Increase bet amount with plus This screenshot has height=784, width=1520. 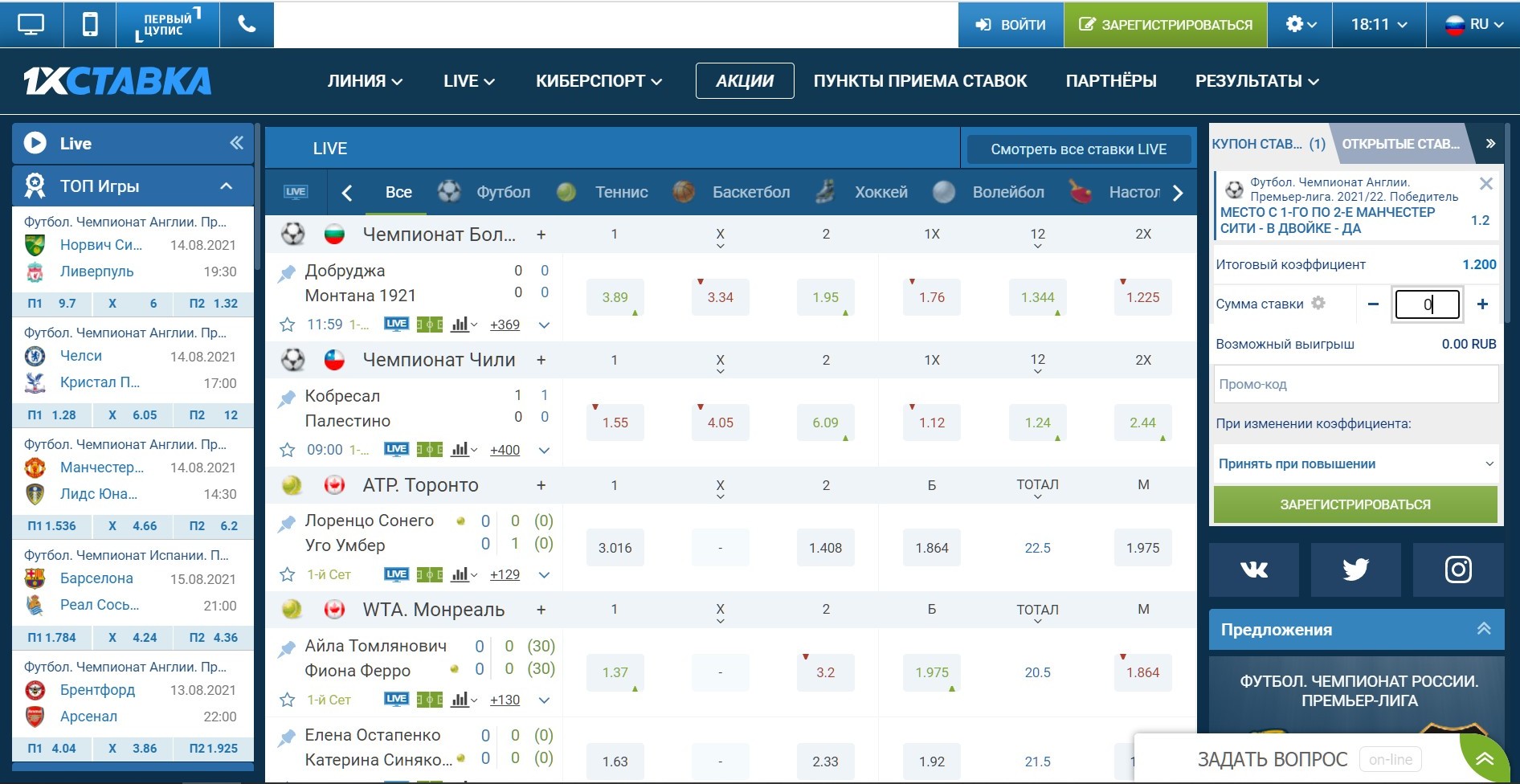point(1482,304)
